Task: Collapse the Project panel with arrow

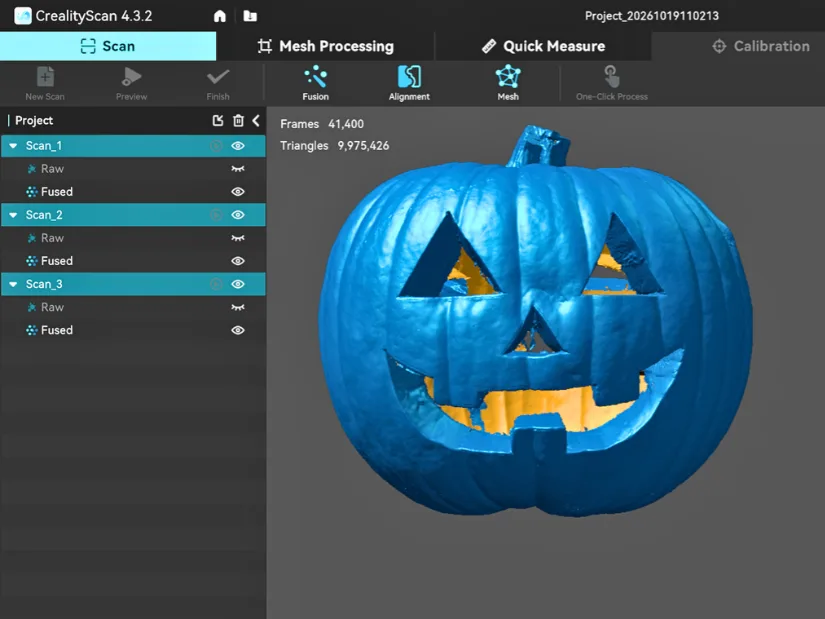Action: (256, 121)
